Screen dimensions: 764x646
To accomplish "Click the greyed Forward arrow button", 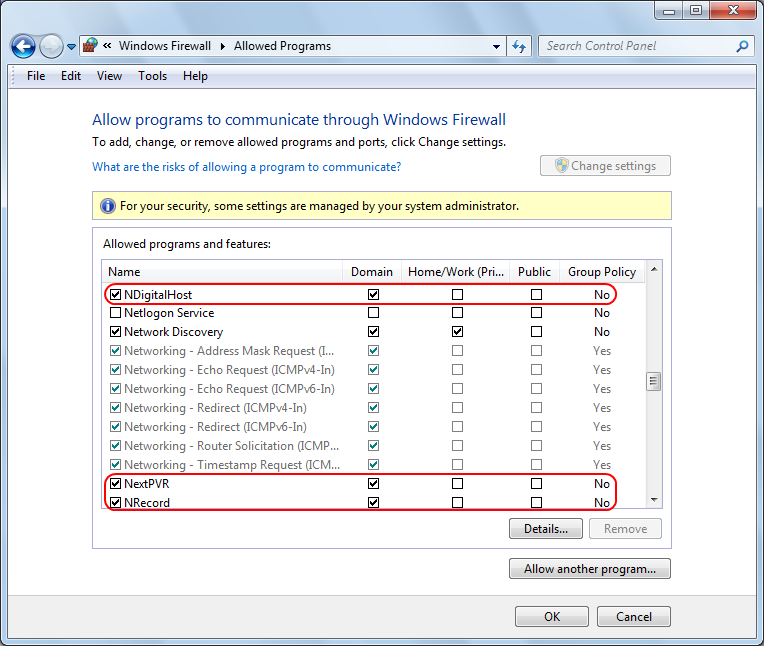I will tap(51, 47).
